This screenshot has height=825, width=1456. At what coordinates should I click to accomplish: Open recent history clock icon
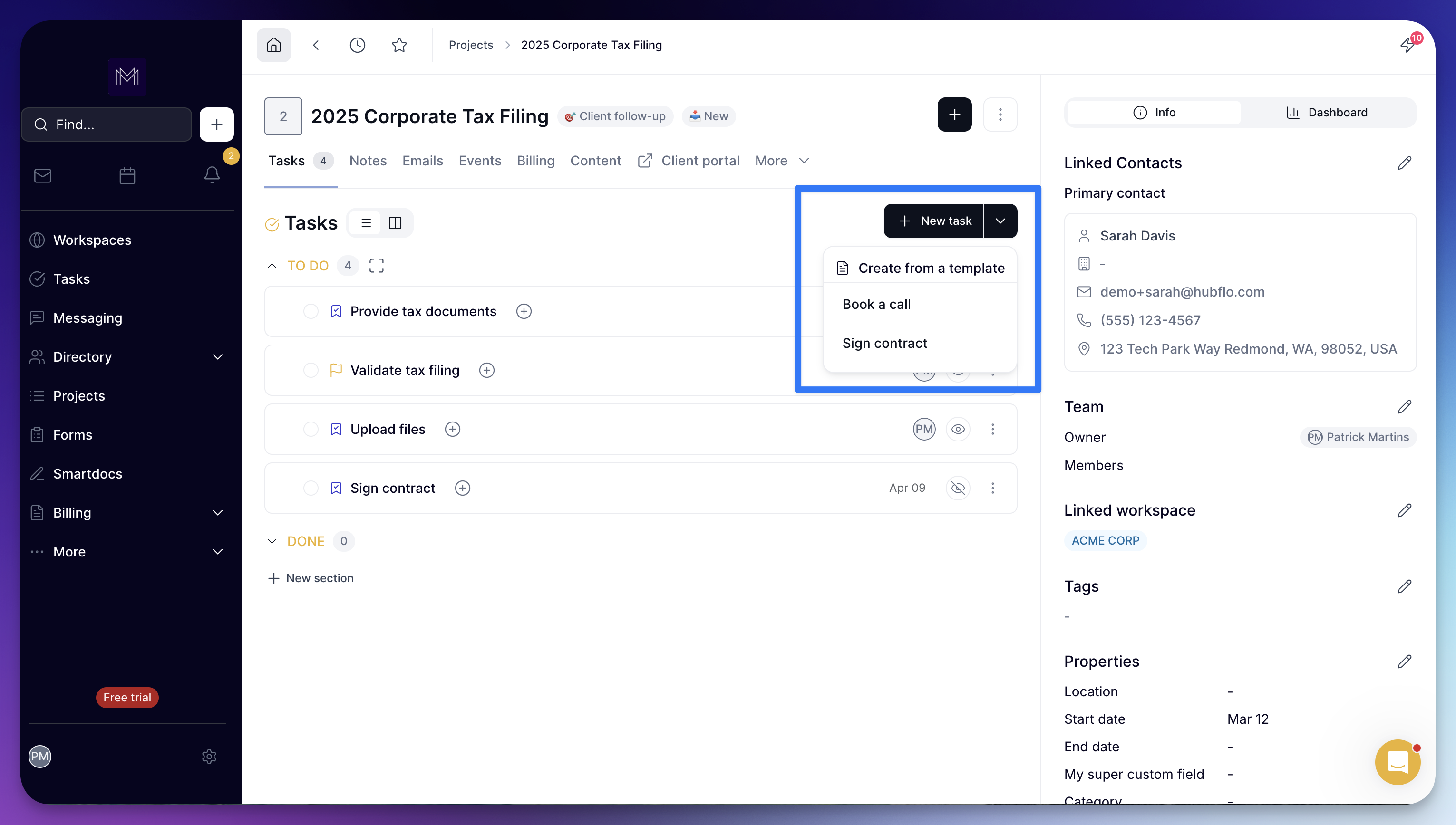358,45
